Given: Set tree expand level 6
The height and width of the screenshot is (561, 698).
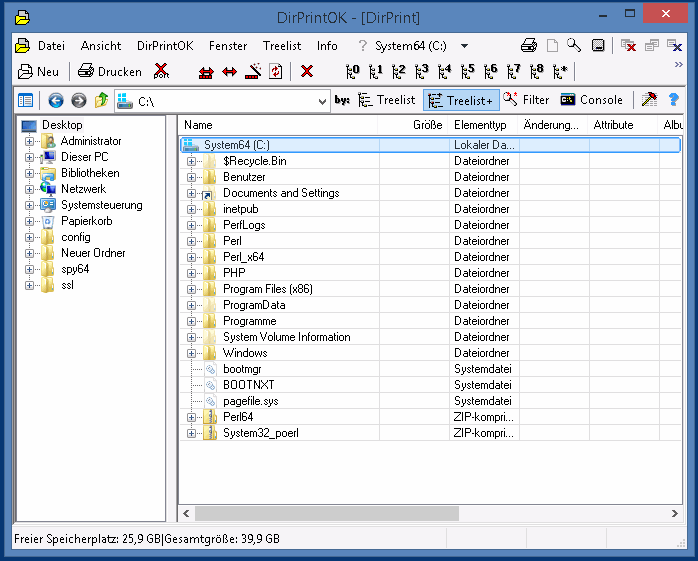Looking at the screenshot, I should coord(491,71).
